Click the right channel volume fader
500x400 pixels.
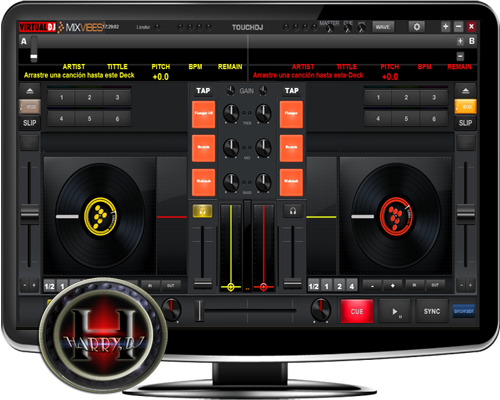pos(292,283)
